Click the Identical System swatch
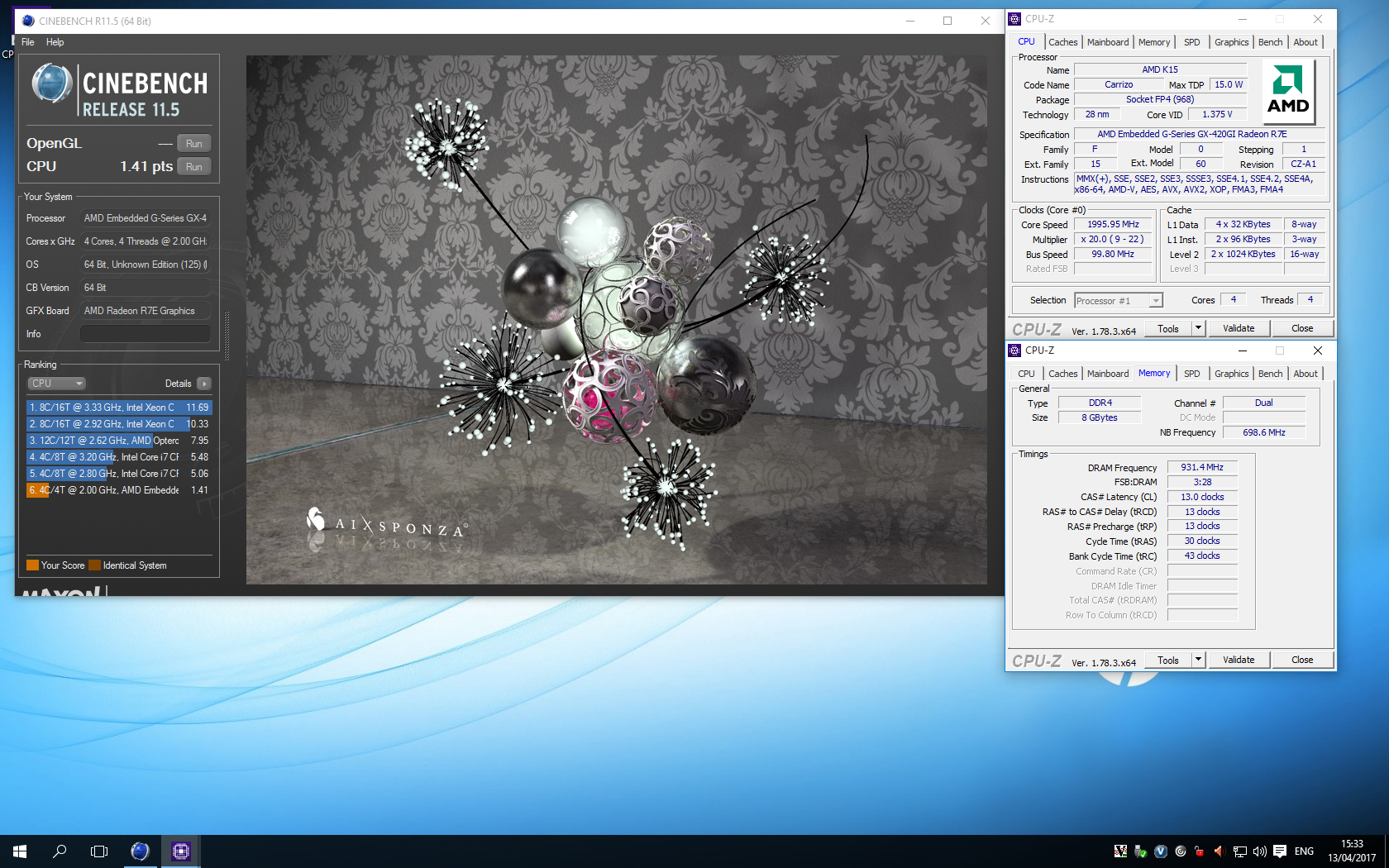Image resolution: width=1389 pixels, height=868 pixels. pyautogui.click(x=94, y=565)
